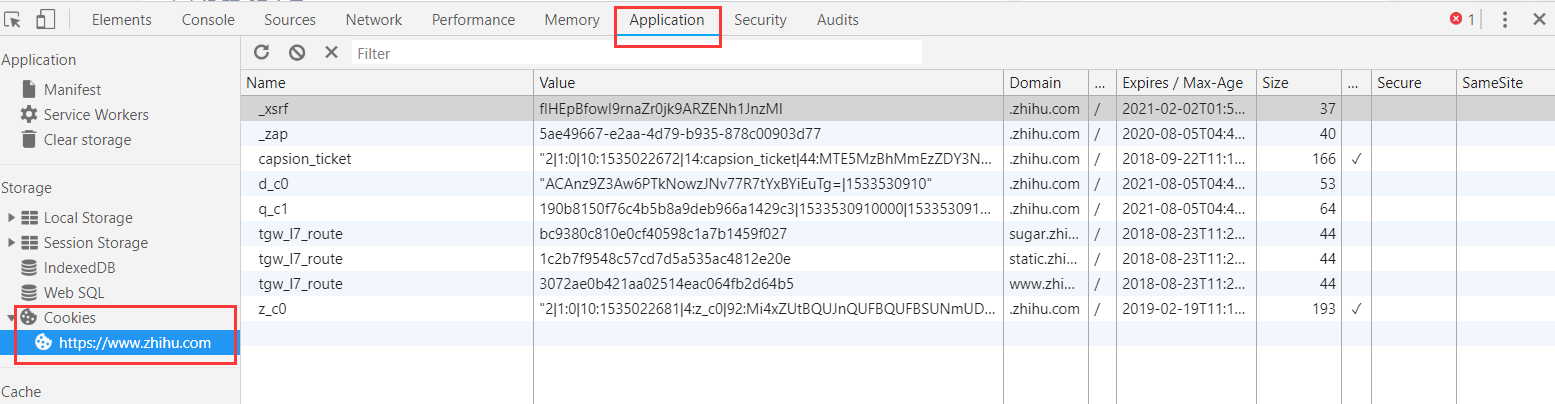
Task: Open the DevTools three-dot menu
Action: (1505, 19)
